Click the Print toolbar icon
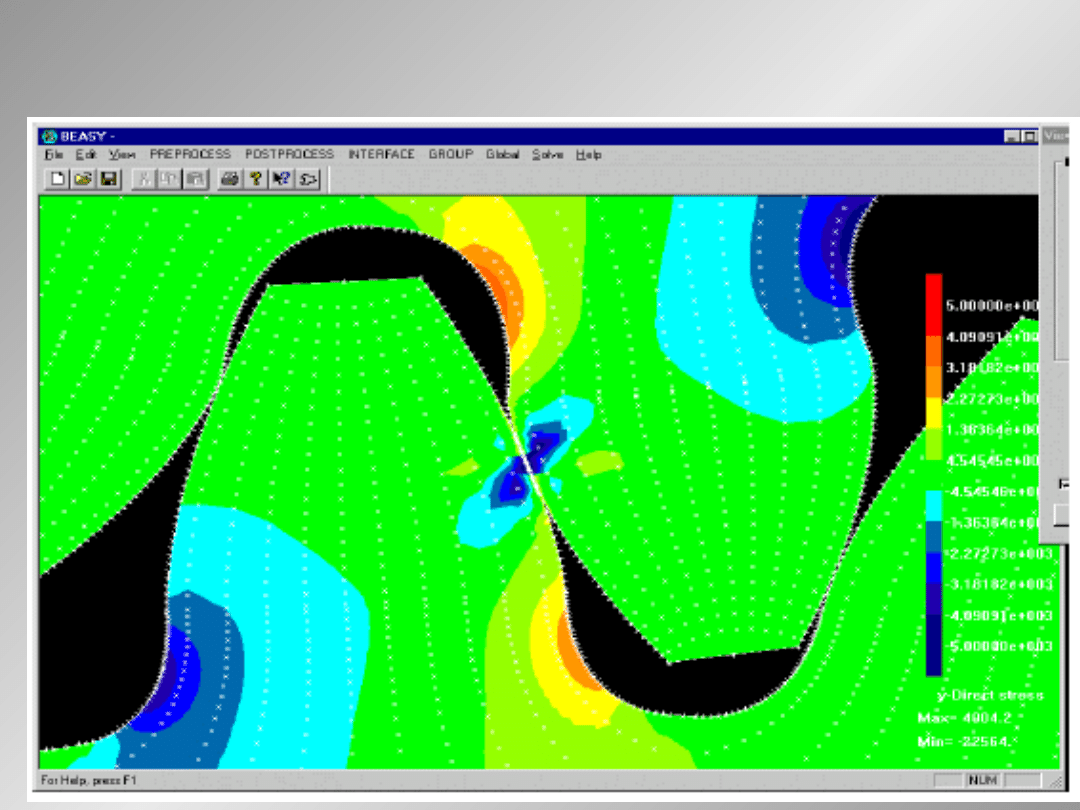1080x810 pixels. coord(230,179)
